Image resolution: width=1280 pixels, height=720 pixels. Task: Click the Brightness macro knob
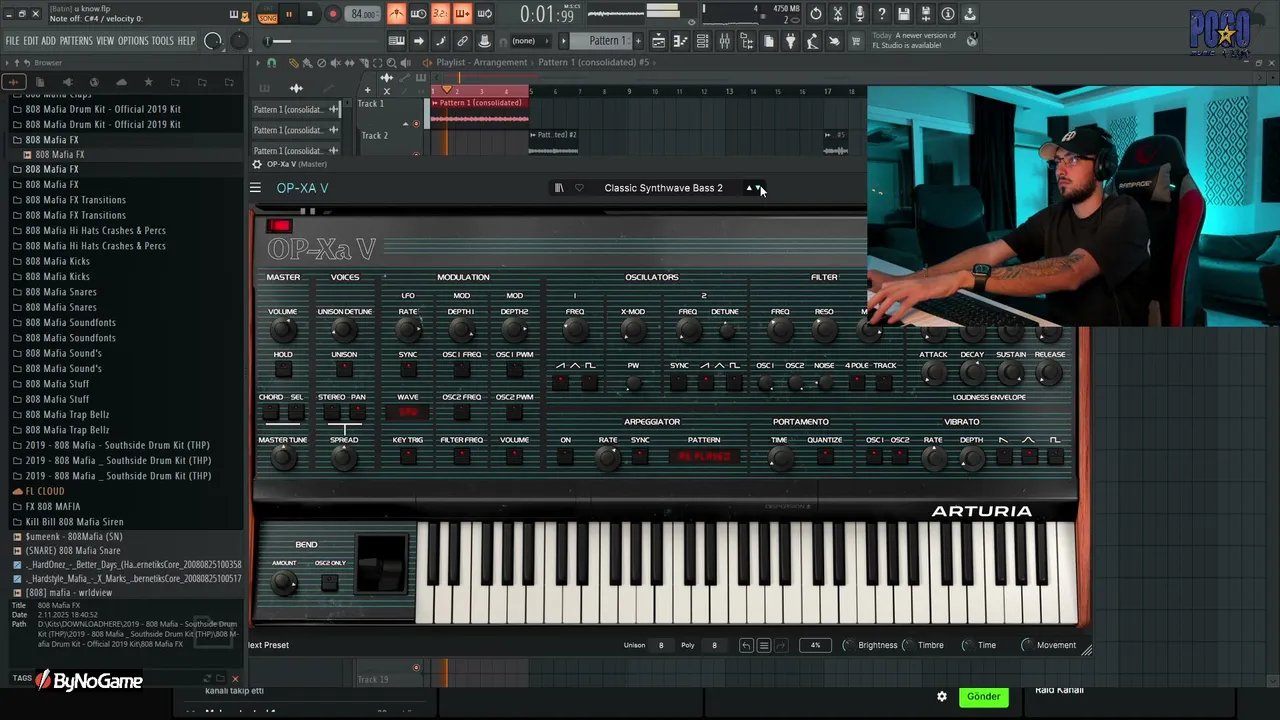[849, 645]
